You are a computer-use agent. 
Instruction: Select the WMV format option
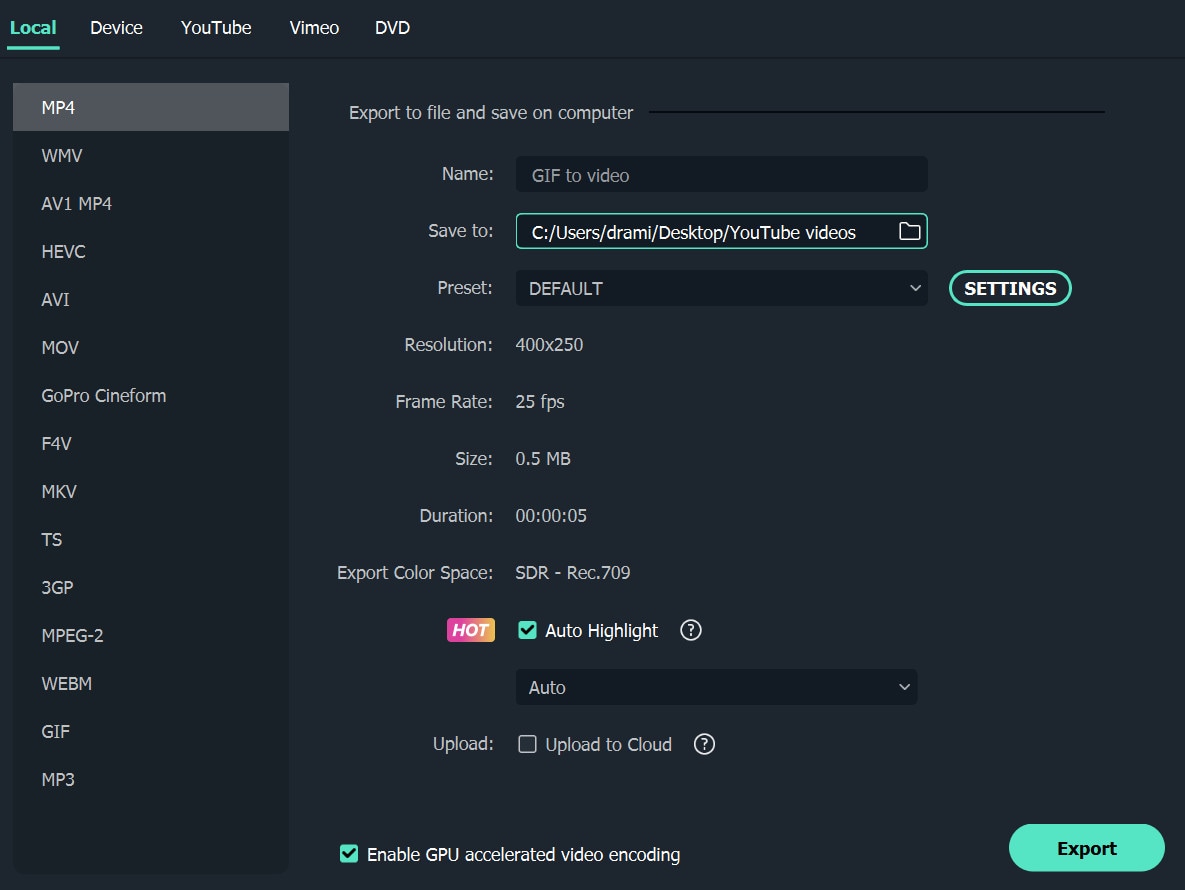(x=62, y=155)
